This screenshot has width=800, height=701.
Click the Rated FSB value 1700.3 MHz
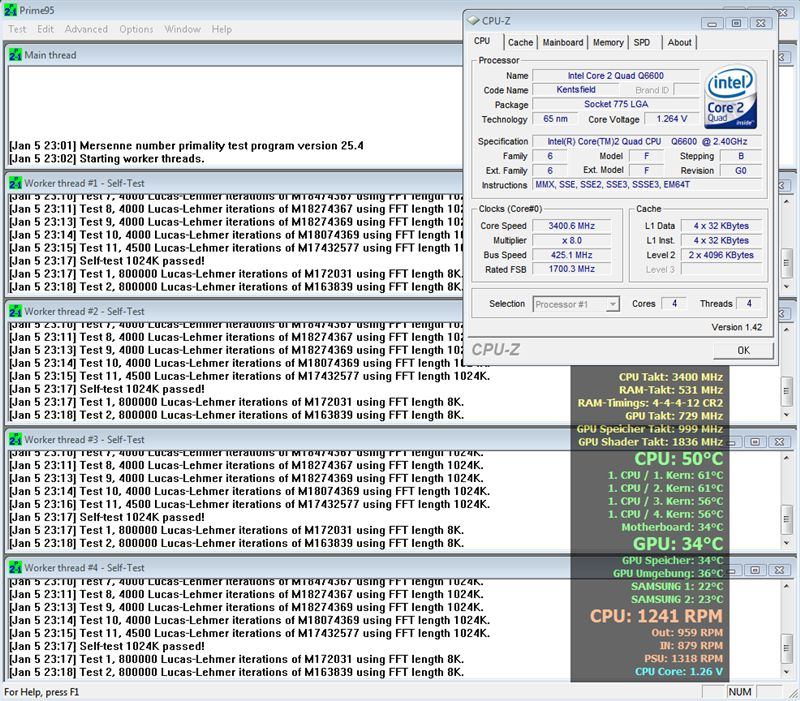pos(571,269)
